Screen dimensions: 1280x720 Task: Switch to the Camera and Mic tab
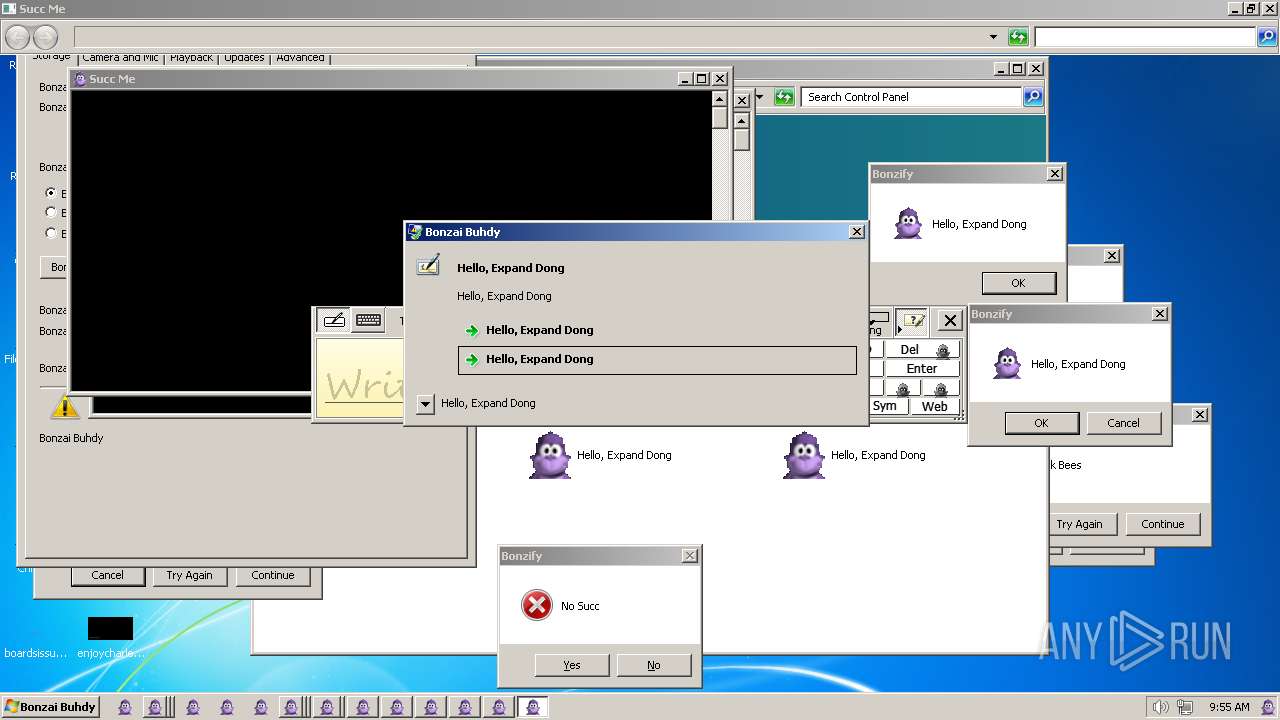pos(120,57)
